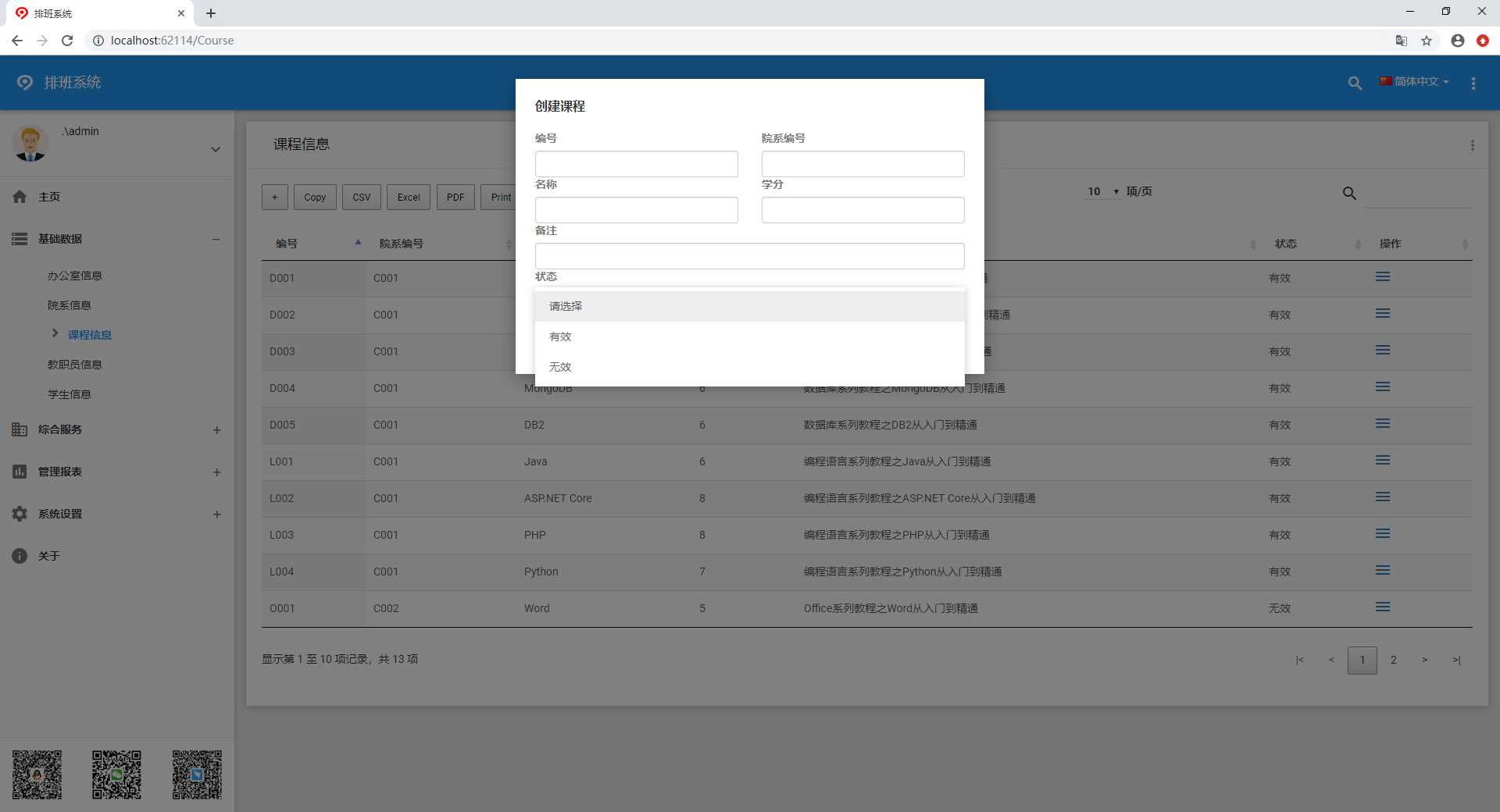Open actions menu for row D002
Viewport: 1500px width, 812px height.
1383,313
